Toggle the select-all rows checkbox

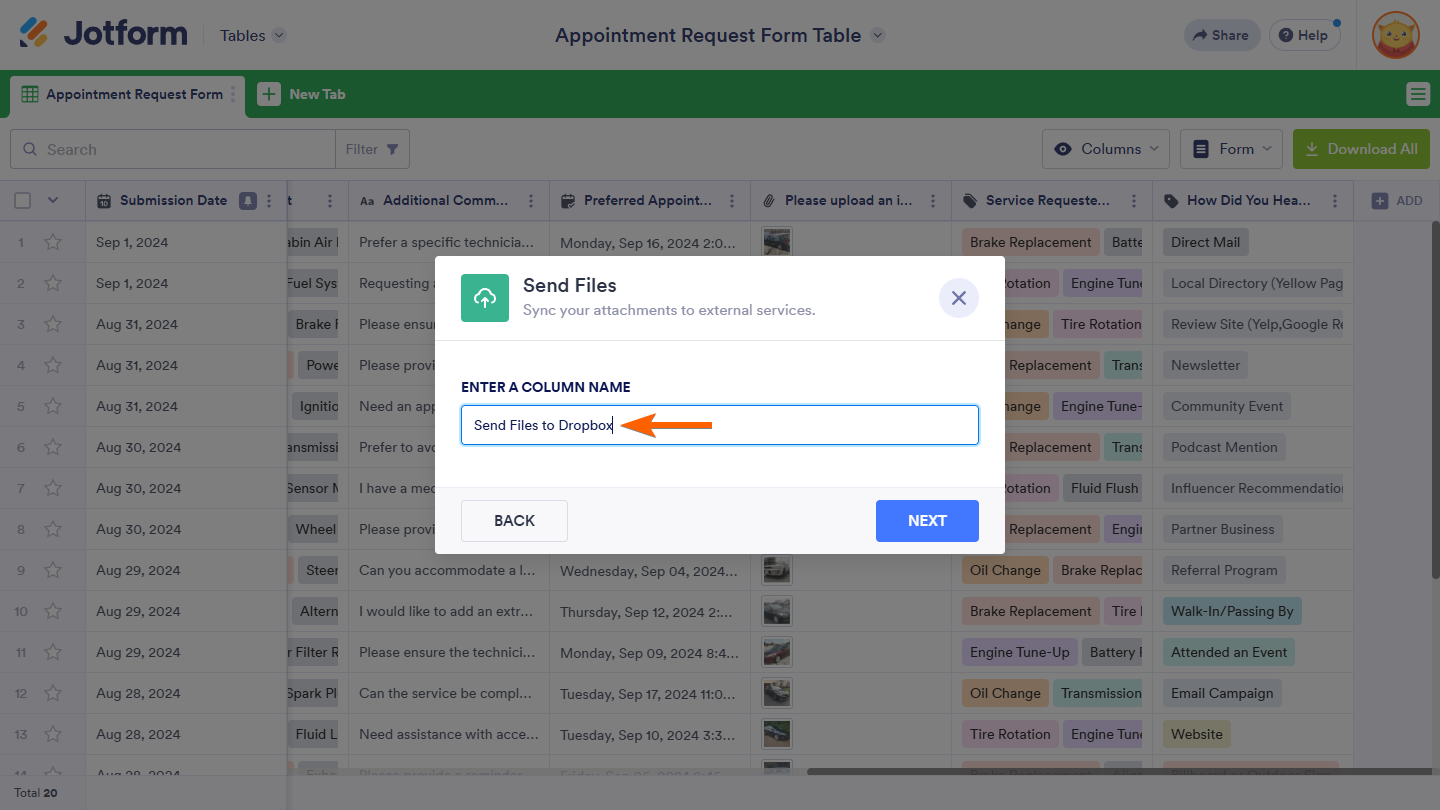(x=23, y=200)
